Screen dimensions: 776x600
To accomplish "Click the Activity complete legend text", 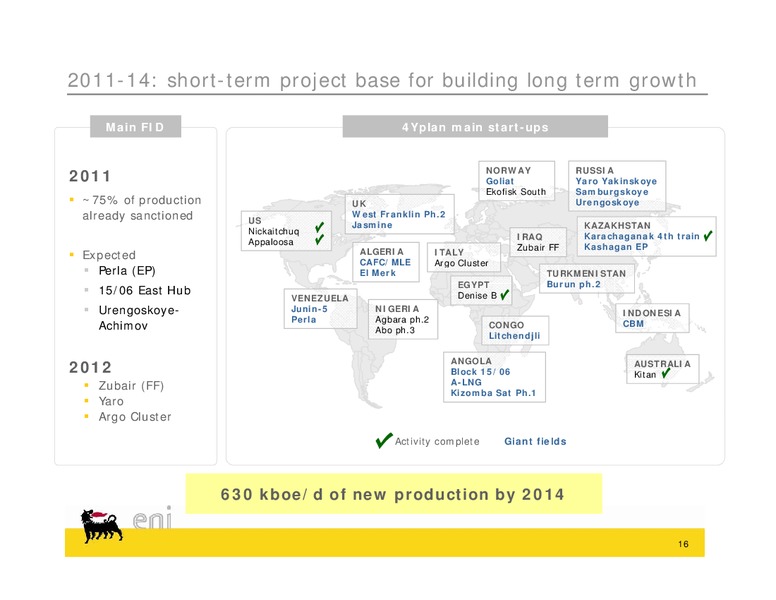I will coord(437,442).
